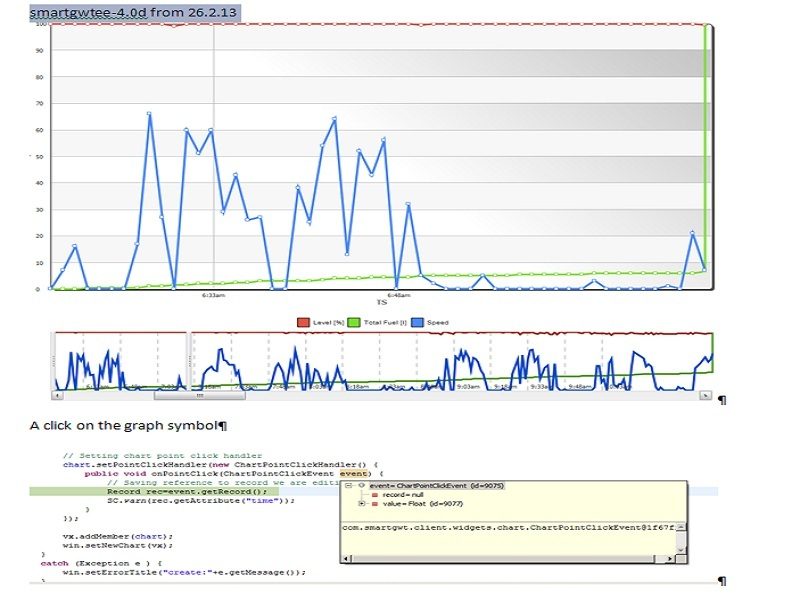Click the range chart's right scroll arrow

pyautogui.click(x=705, y=396)
